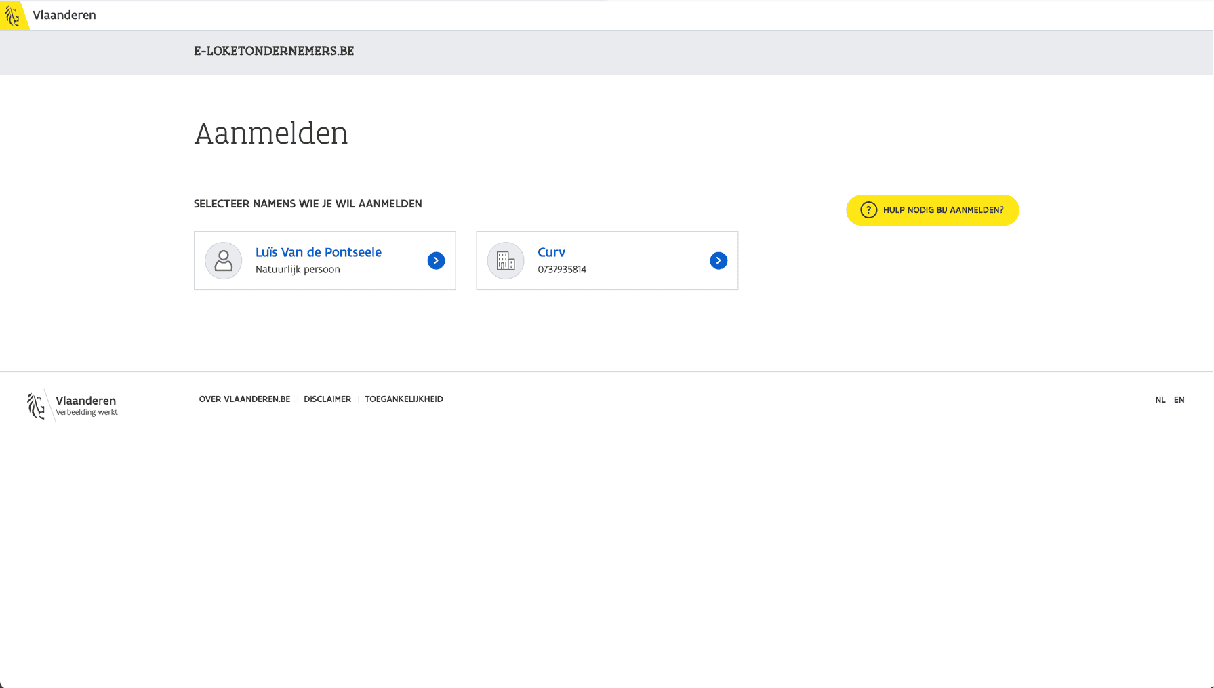Click the yellow Vlaanderen lion logo in header
Image resolution: width=1214 pixels, height=688 pixels.
point(13,15)
